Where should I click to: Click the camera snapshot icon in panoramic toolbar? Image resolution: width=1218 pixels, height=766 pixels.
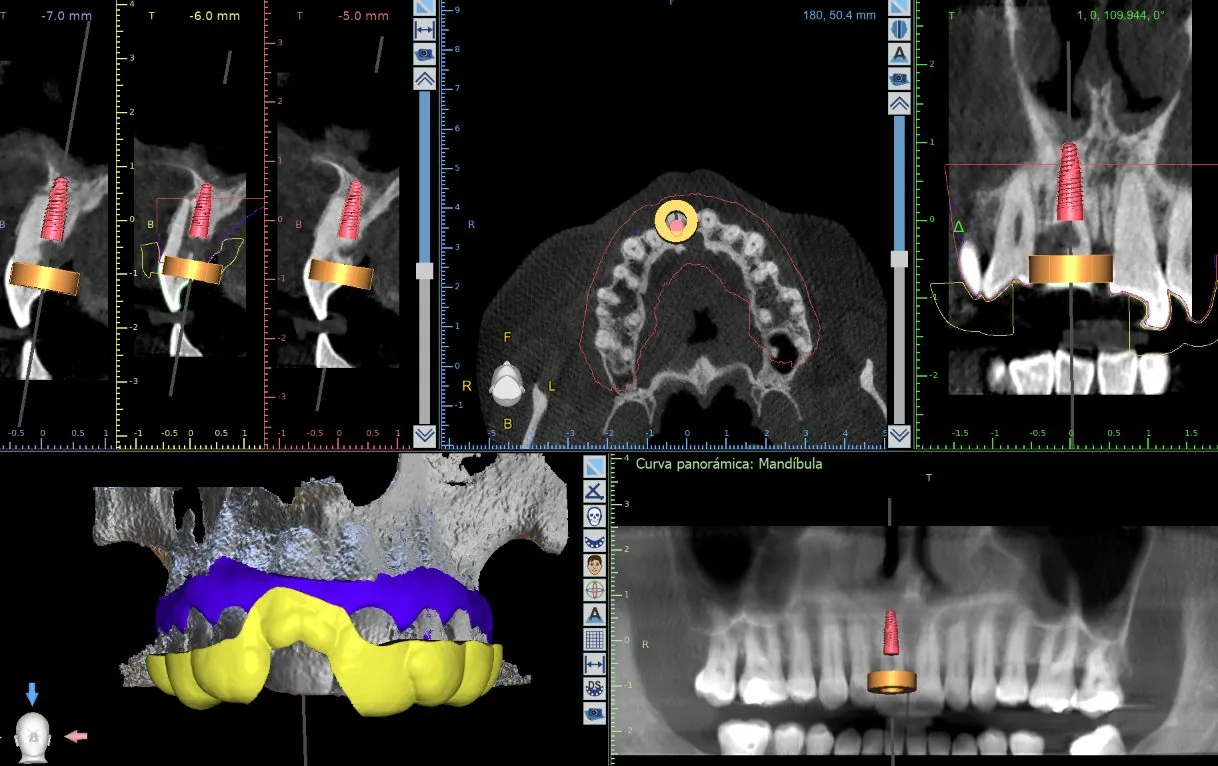pyautogui.click(x=594, y=712)
